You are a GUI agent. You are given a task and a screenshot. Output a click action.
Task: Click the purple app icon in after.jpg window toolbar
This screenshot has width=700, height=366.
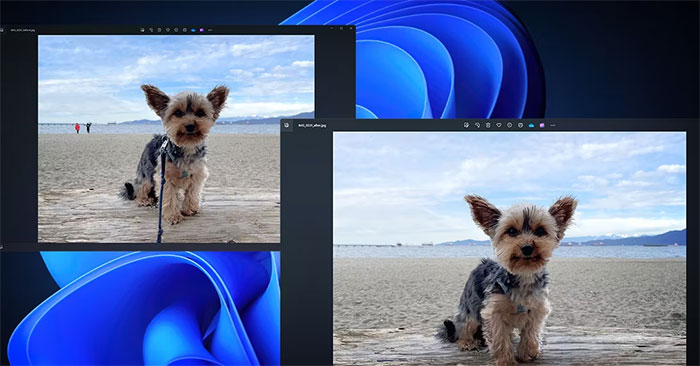(x=542, y=125)
